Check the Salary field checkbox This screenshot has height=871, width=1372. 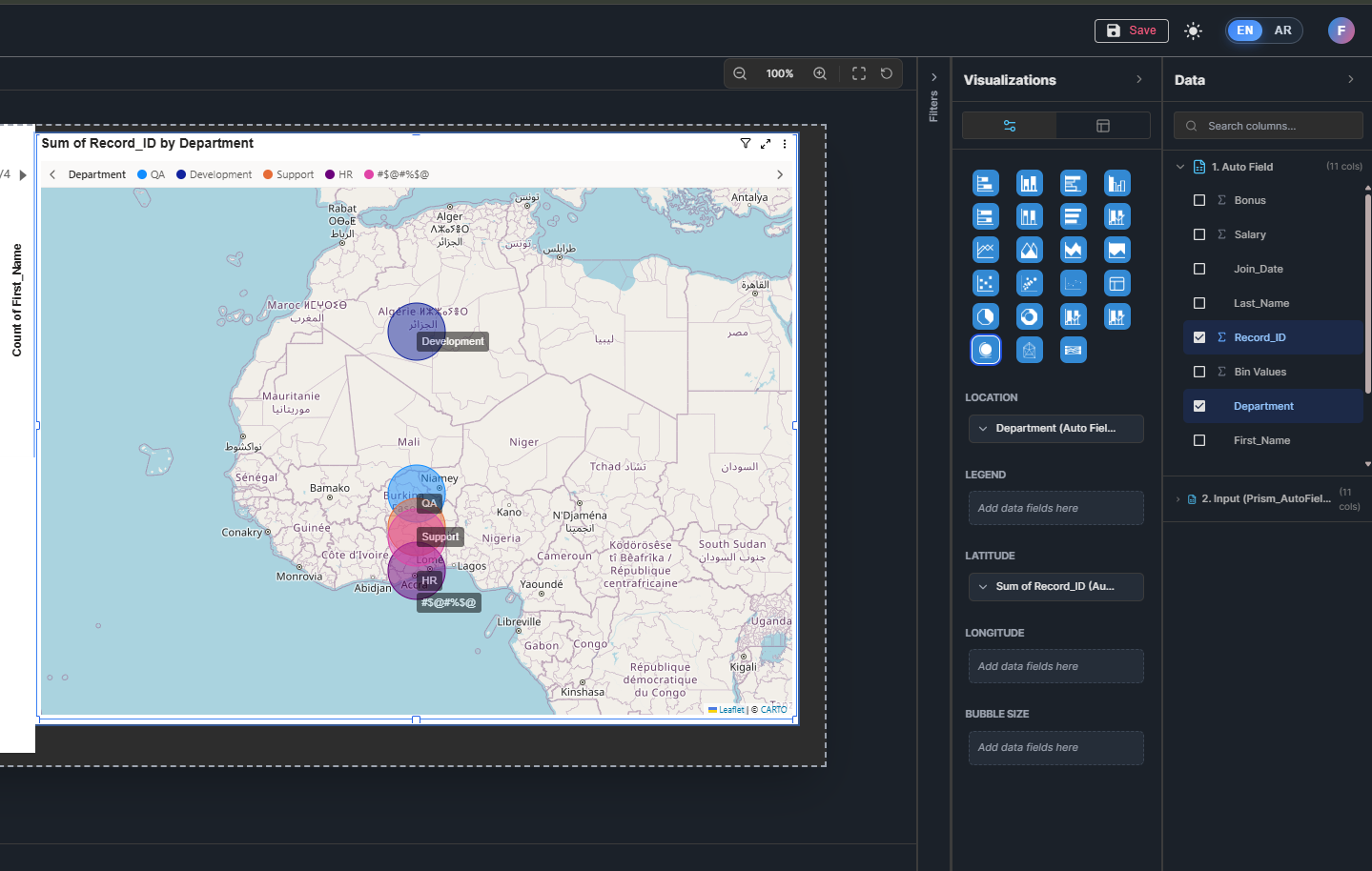point(1199,234)
